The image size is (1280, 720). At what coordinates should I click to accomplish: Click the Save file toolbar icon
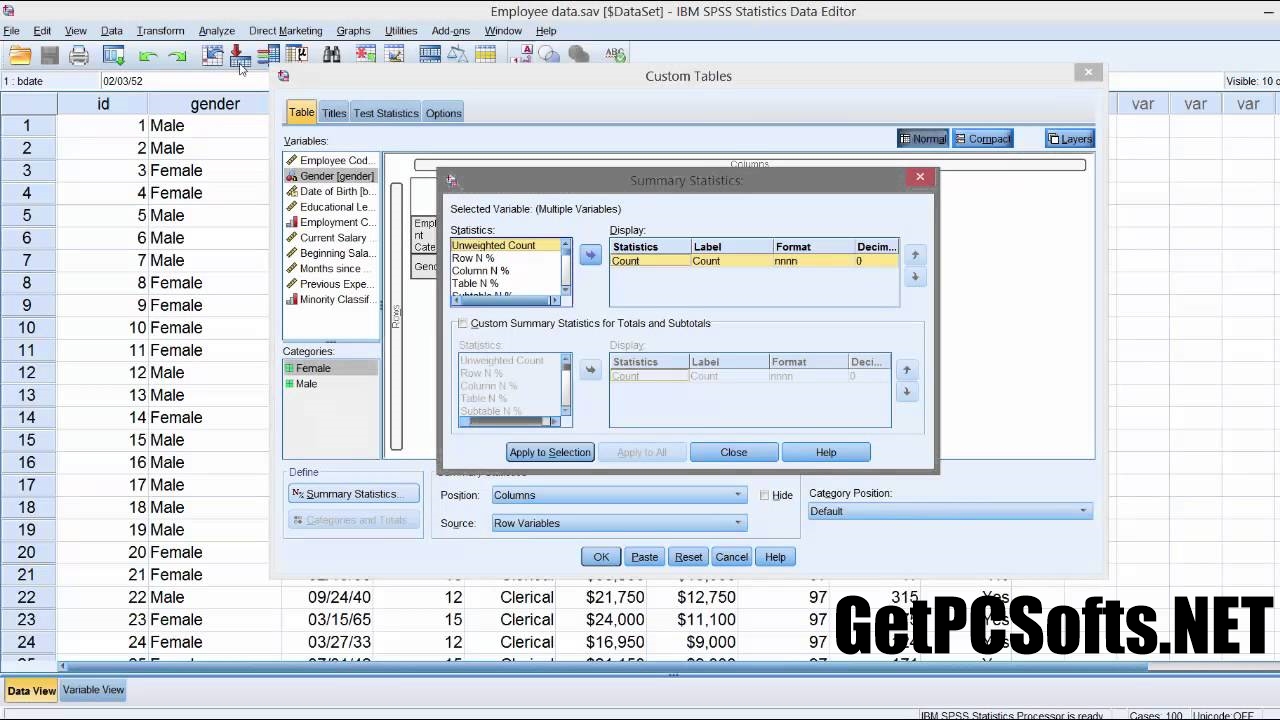[49, 56]
